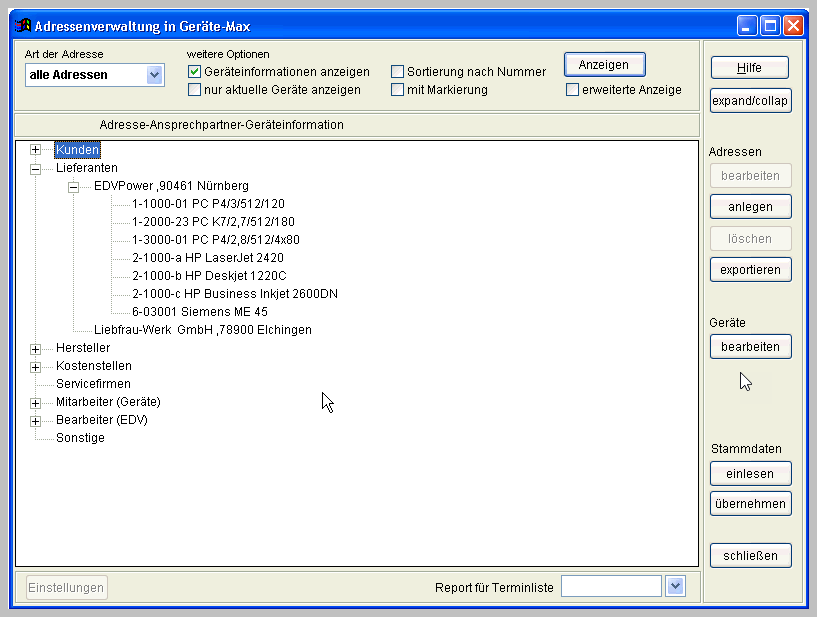817x617 pixels.
Task: Expand the Kostenstellen tree node
Action: pos(36,366)
